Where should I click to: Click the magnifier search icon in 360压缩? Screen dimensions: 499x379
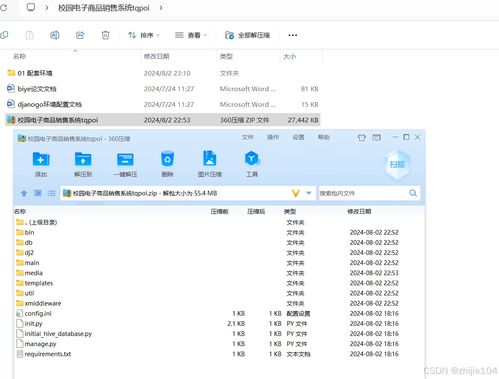point(413,193)
